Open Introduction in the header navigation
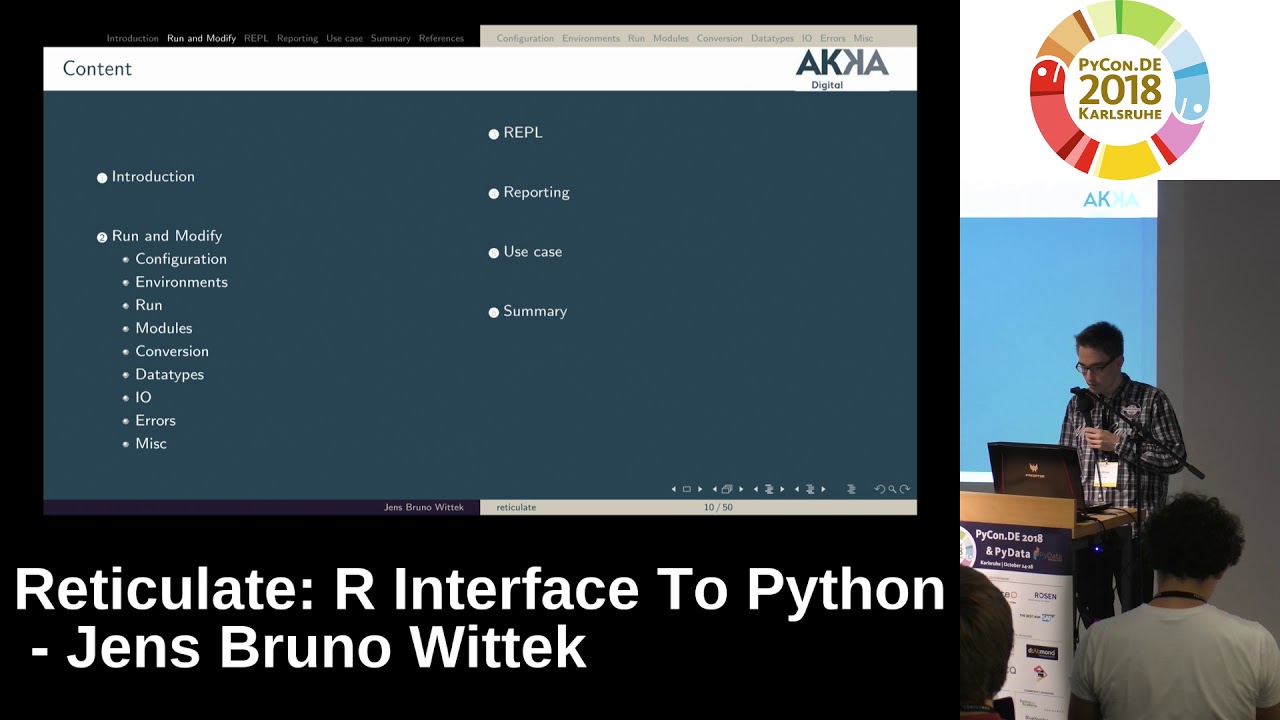 (133, 38)
